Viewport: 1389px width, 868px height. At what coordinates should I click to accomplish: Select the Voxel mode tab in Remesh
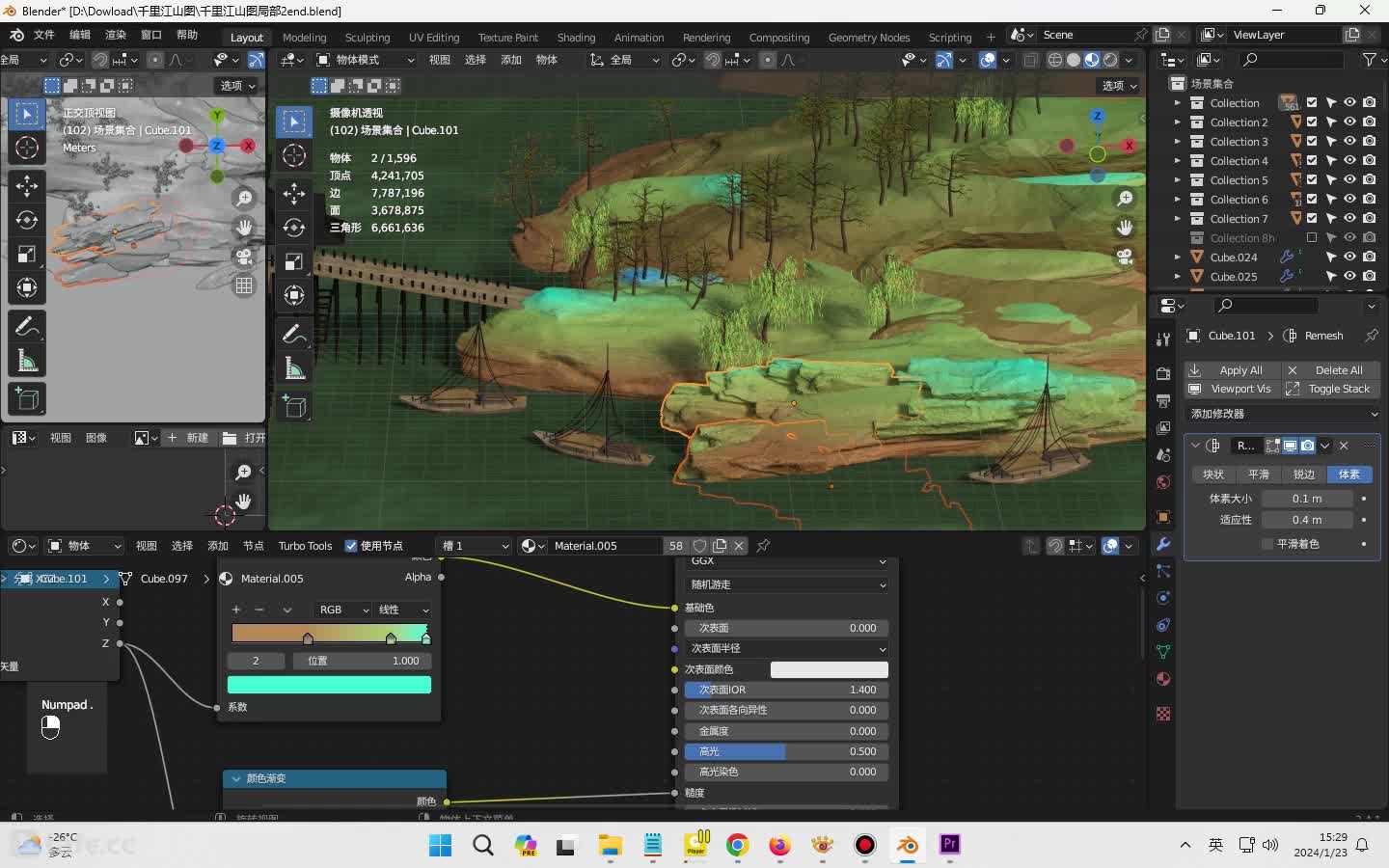coord(1348,475)
